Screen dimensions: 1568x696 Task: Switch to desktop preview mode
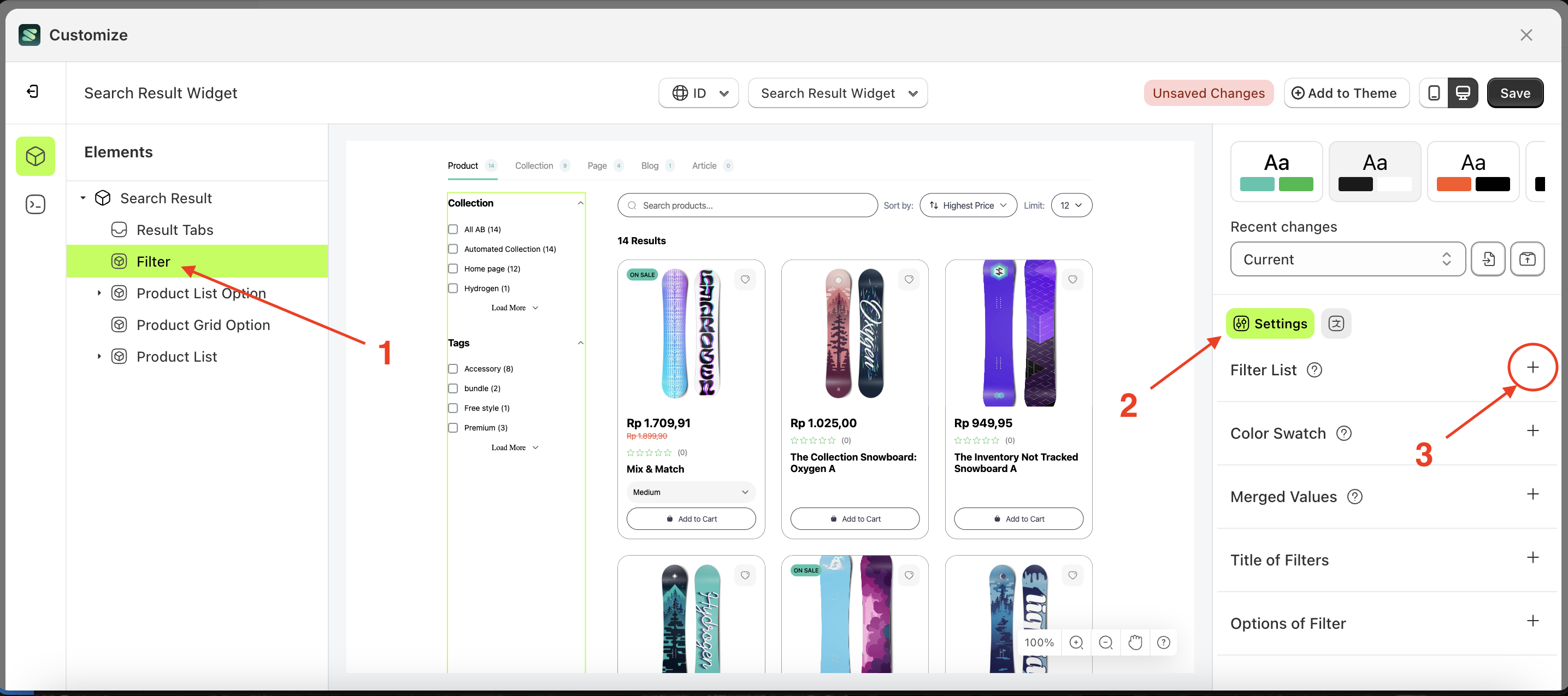pyautogui.click(x=1463, y=92)
